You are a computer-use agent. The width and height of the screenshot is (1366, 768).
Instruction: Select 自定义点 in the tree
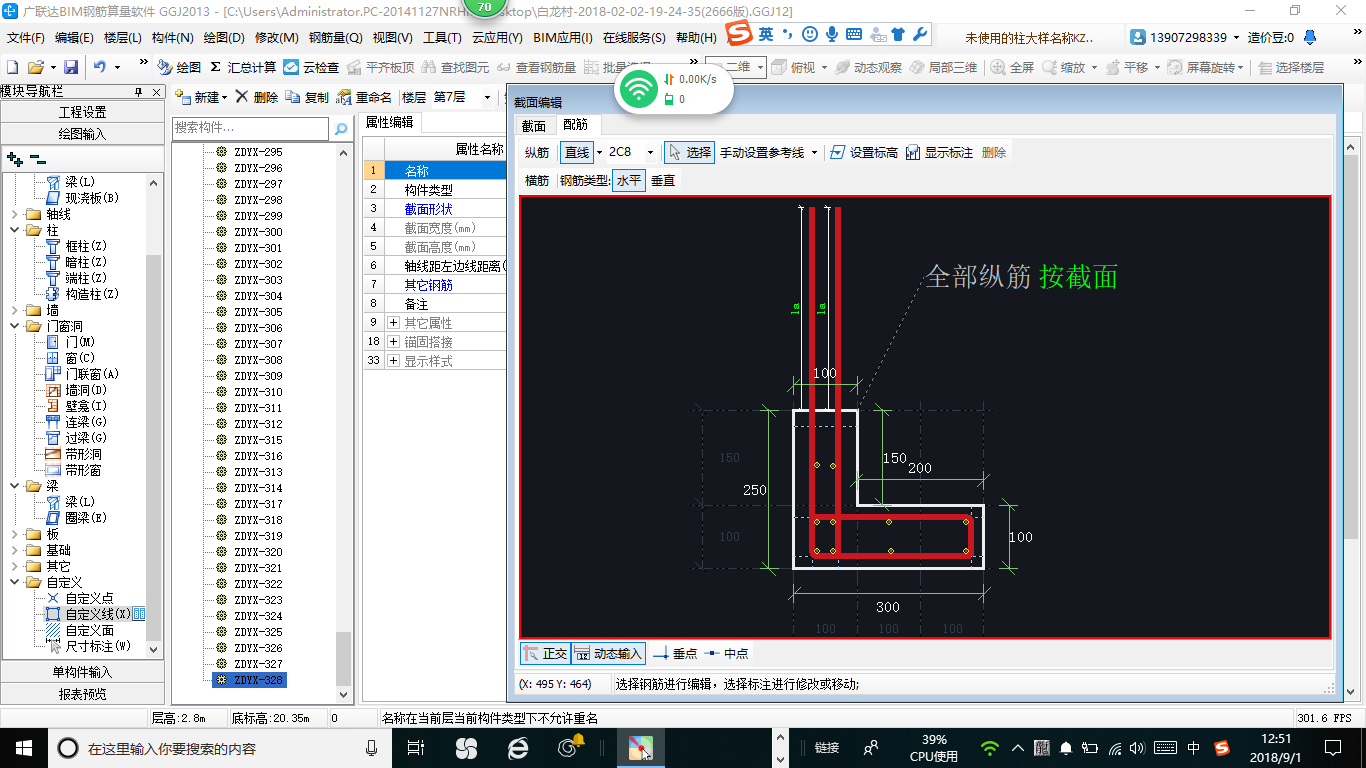(x=89, y=598)
